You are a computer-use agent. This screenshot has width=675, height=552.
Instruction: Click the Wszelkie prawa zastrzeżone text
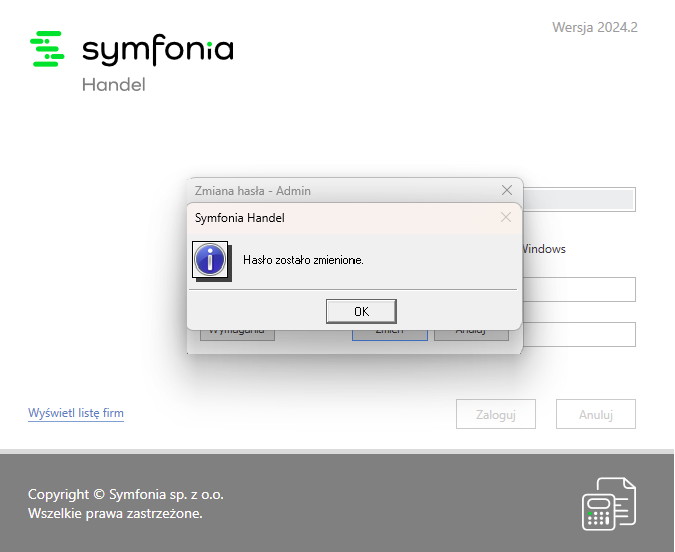coord(115,513)
